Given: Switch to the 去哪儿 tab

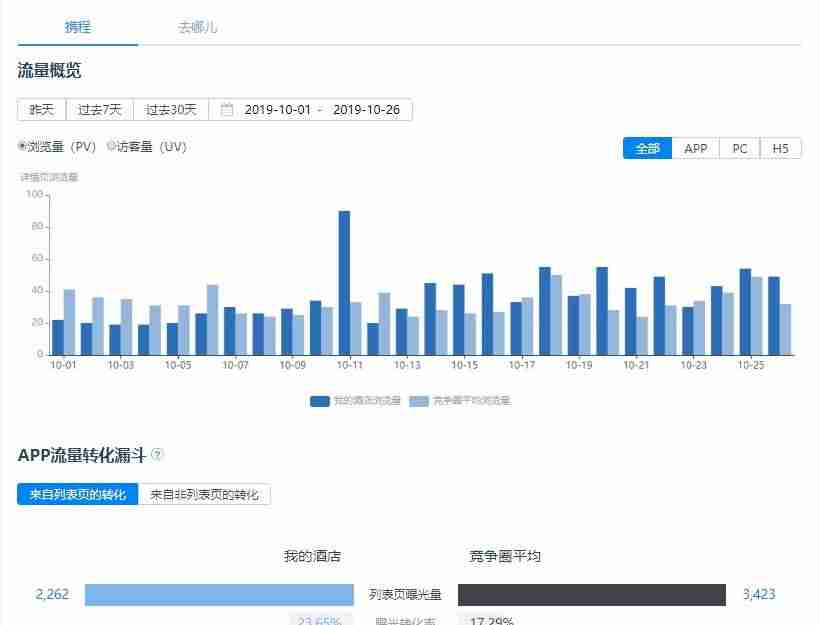Looking at the screenshot, I should pyautogui.click(x=197, y=27).
